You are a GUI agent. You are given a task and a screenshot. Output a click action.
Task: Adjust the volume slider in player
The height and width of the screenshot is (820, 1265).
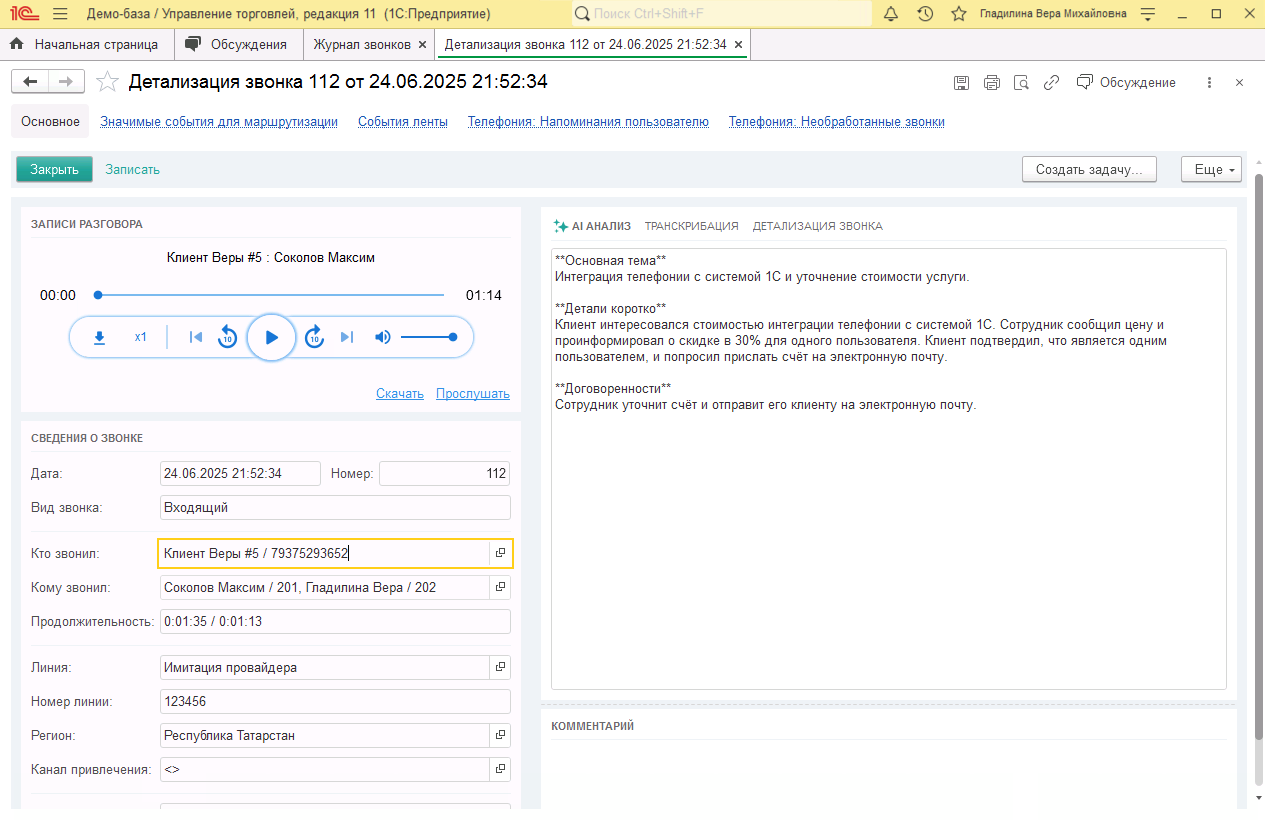428,337
